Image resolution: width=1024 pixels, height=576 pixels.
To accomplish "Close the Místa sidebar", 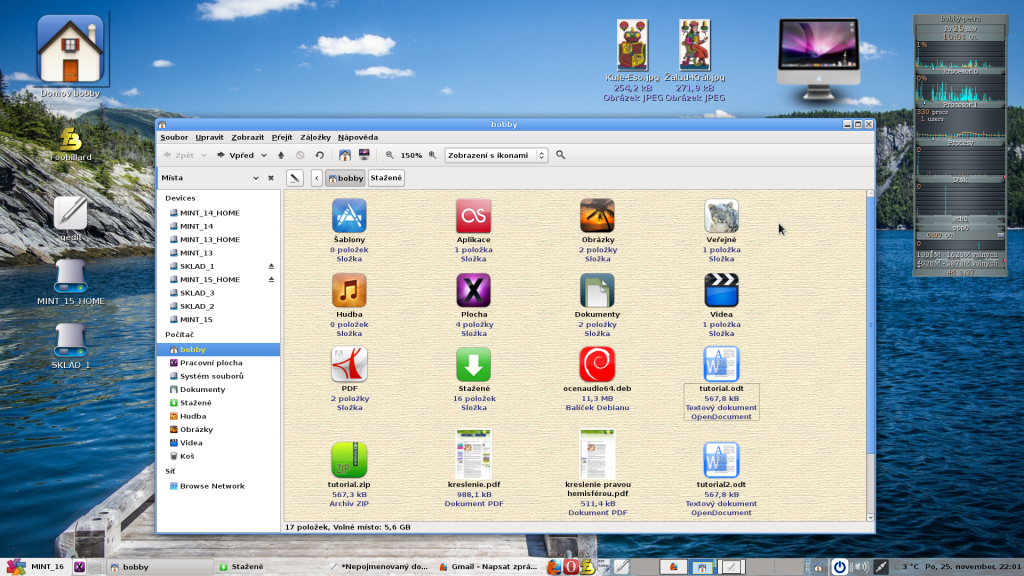I will coord(270,178).
